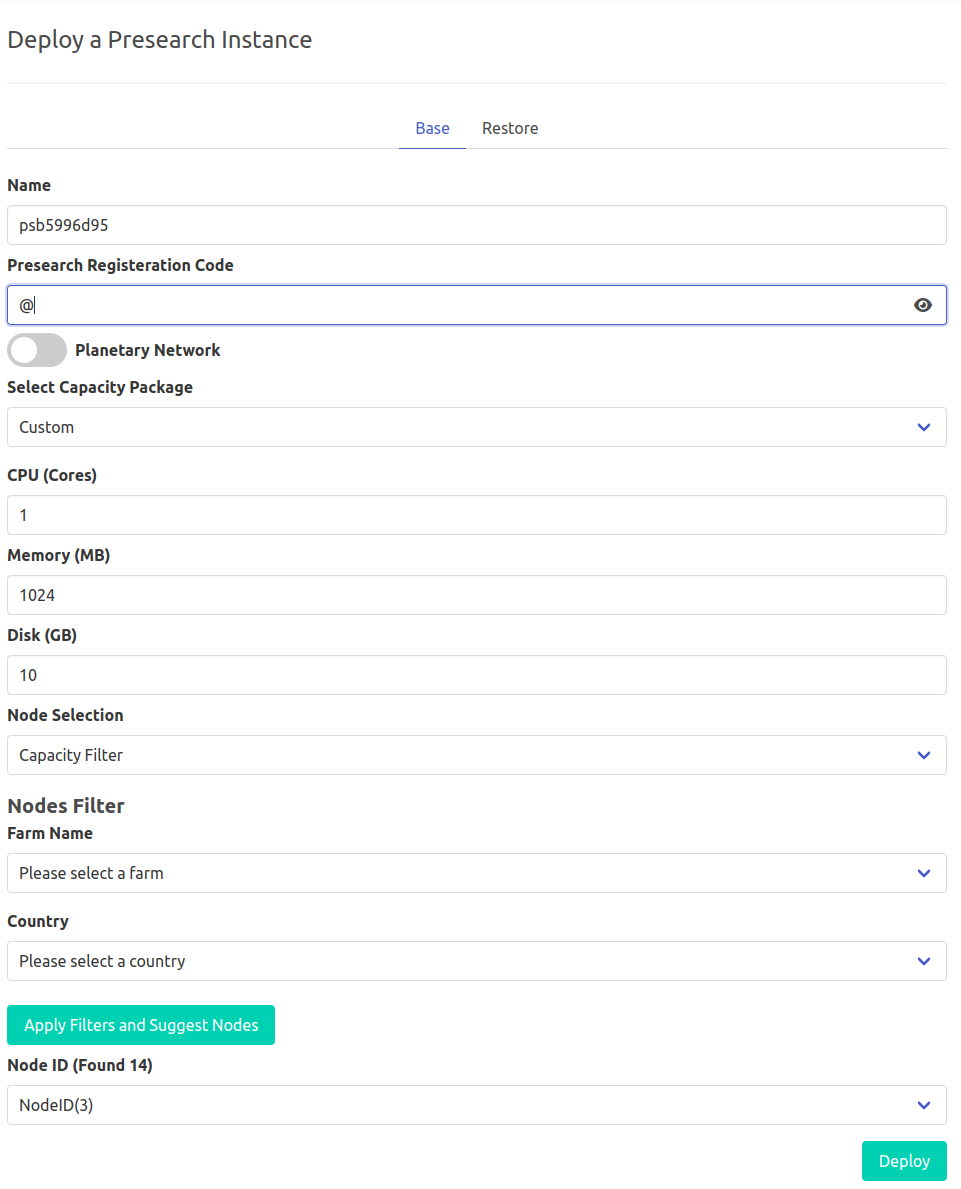Screen dimensions: 961x1189
Task: Click the Memory MB input field
Action: tap(476, 595)
